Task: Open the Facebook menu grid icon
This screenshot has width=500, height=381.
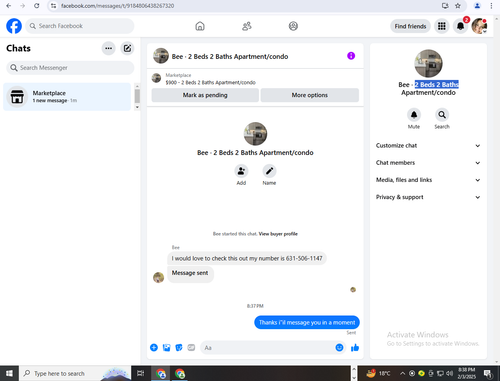Action: 442,26
